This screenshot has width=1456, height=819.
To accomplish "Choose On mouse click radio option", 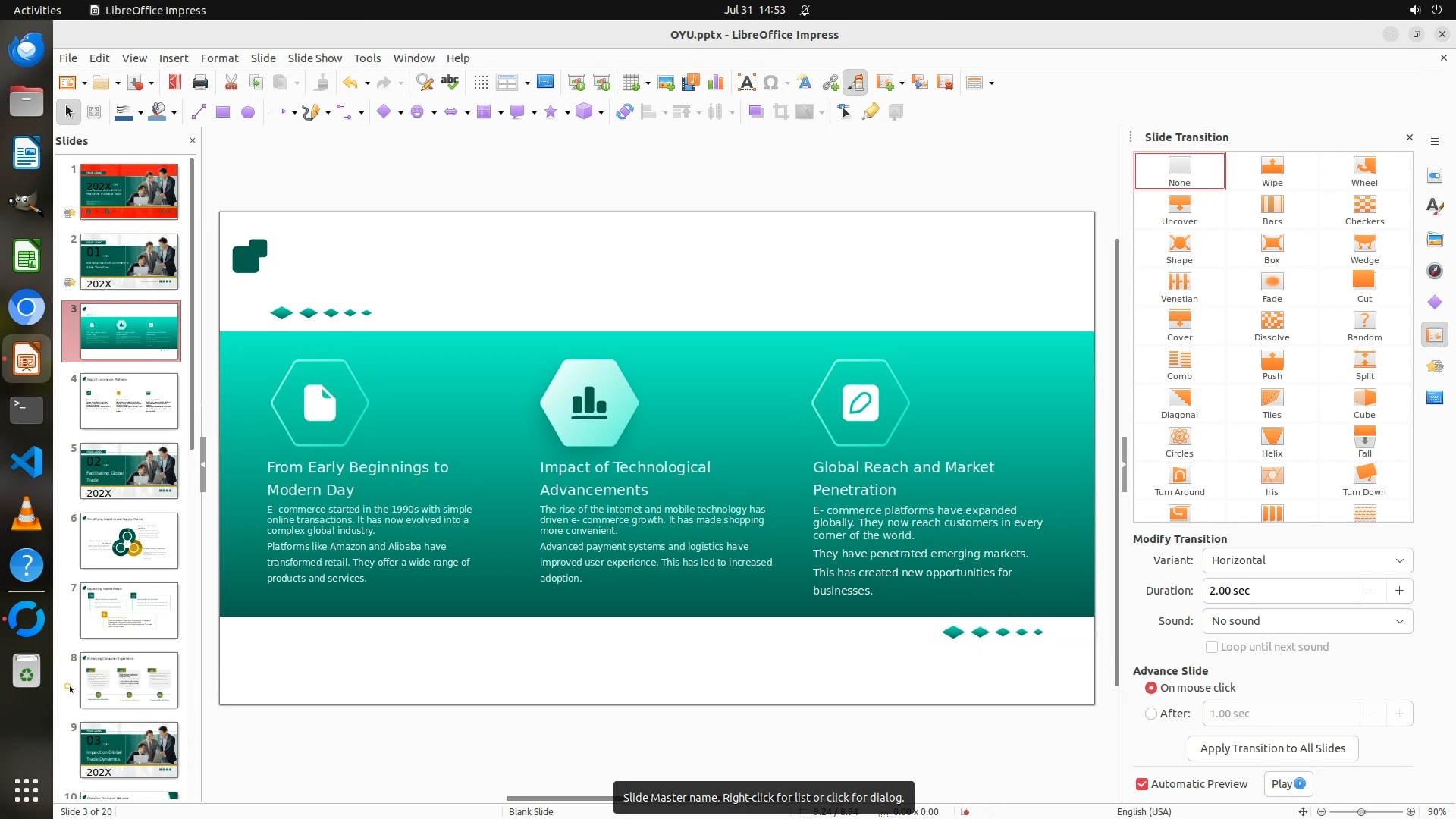I will (x=1151, y=688).
